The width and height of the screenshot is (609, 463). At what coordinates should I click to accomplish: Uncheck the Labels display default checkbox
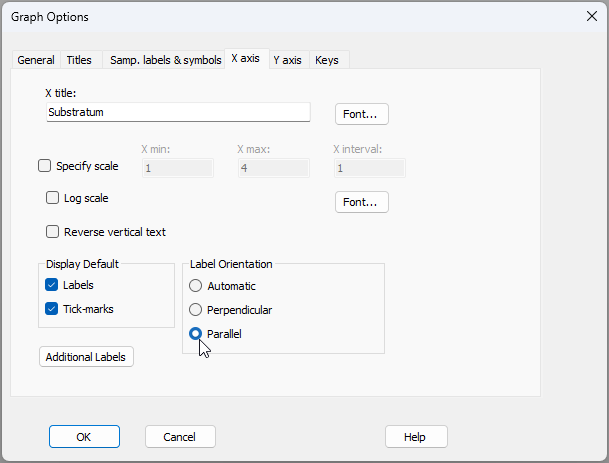click(x=53, y=285)
